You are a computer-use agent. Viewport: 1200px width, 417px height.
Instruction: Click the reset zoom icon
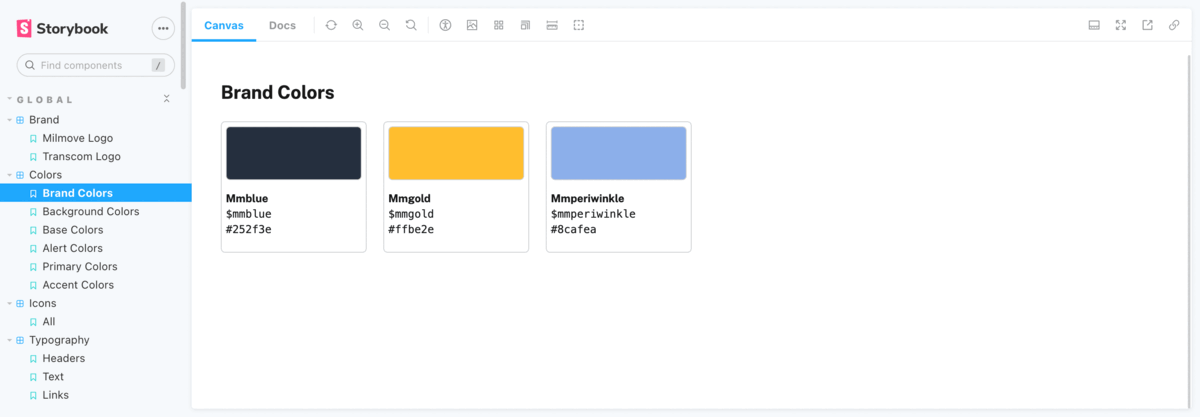[x=411, y=25]
